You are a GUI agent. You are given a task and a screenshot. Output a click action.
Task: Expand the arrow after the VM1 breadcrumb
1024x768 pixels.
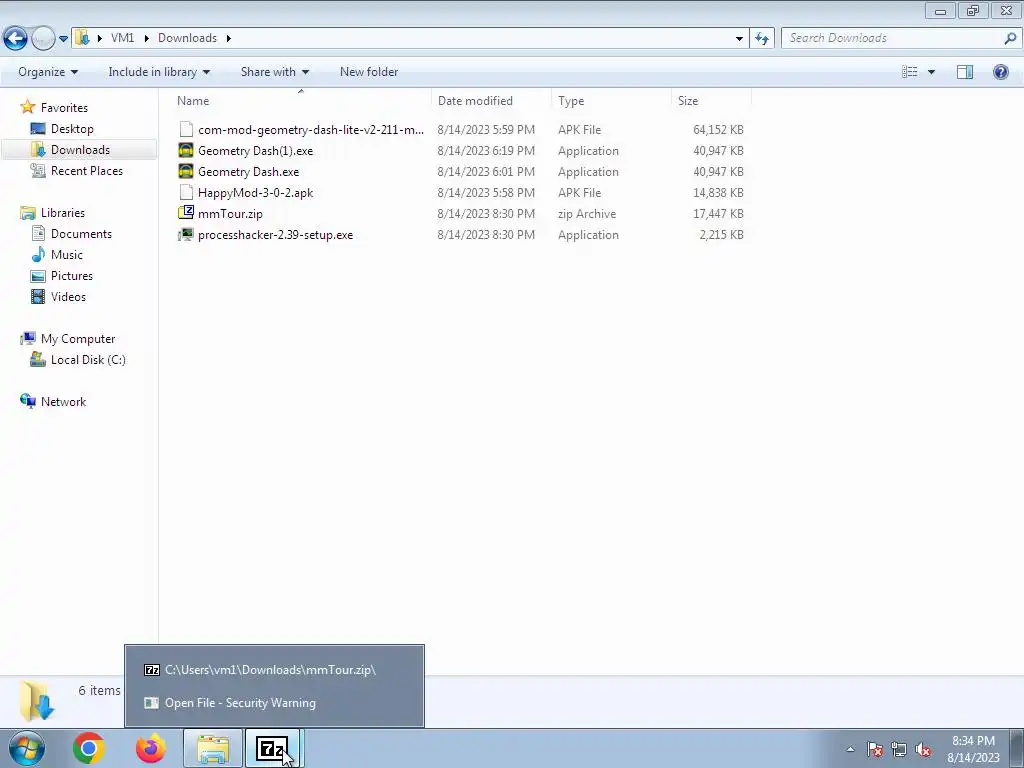[146, 38]
